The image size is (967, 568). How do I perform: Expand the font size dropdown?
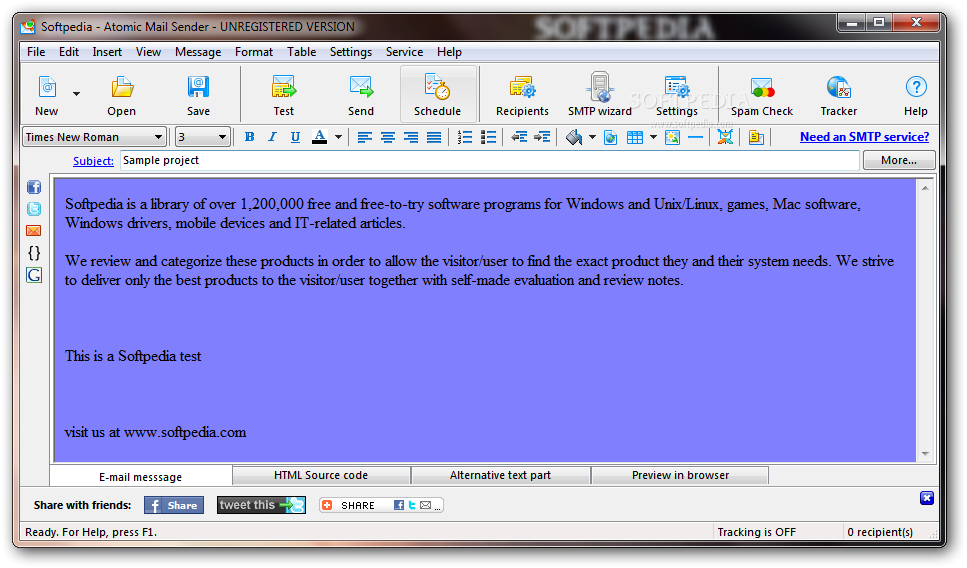pyautogui.click(x=221, y=137)
